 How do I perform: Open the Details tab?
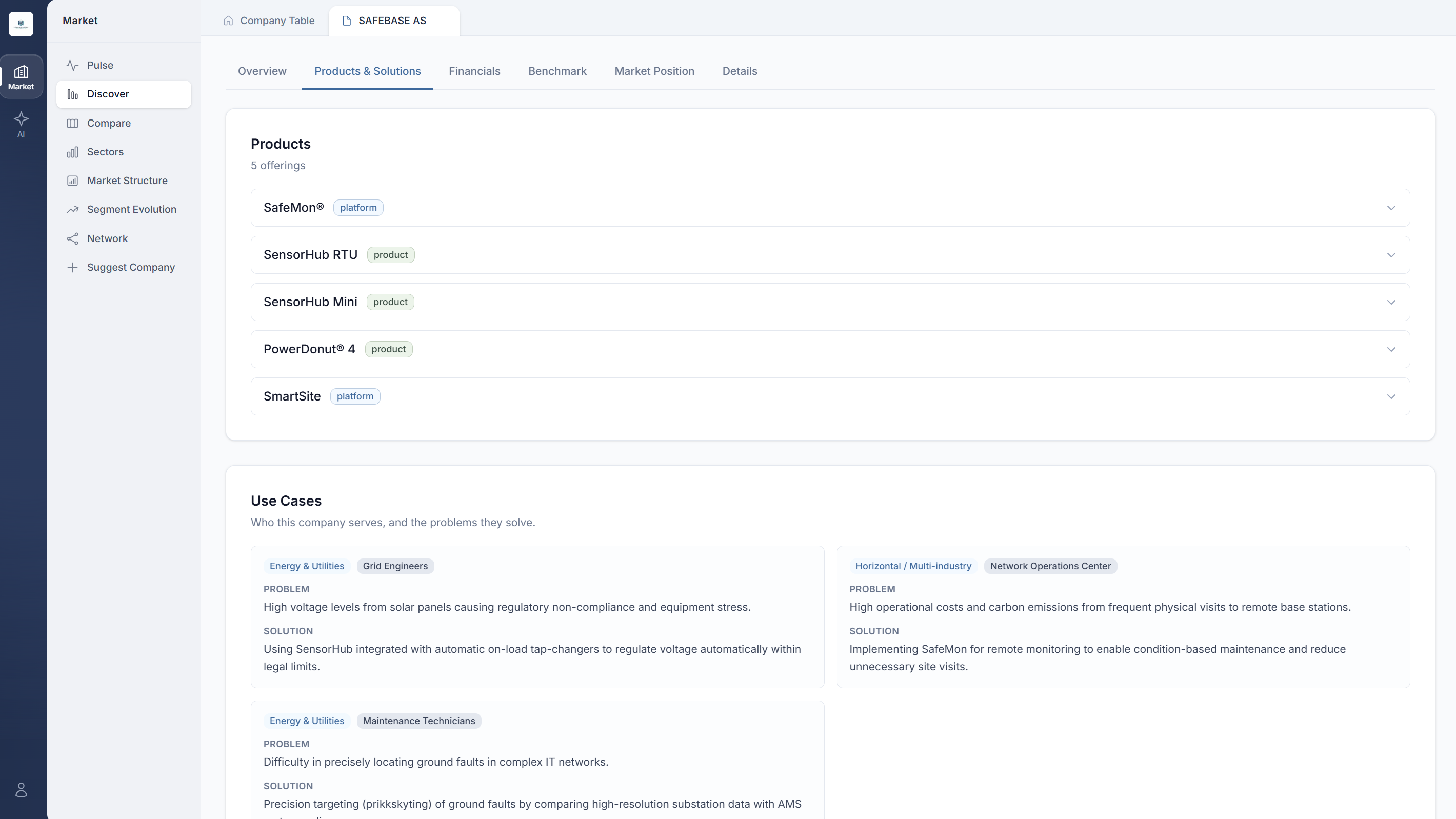pyautogui.click(x=740, y=71)
